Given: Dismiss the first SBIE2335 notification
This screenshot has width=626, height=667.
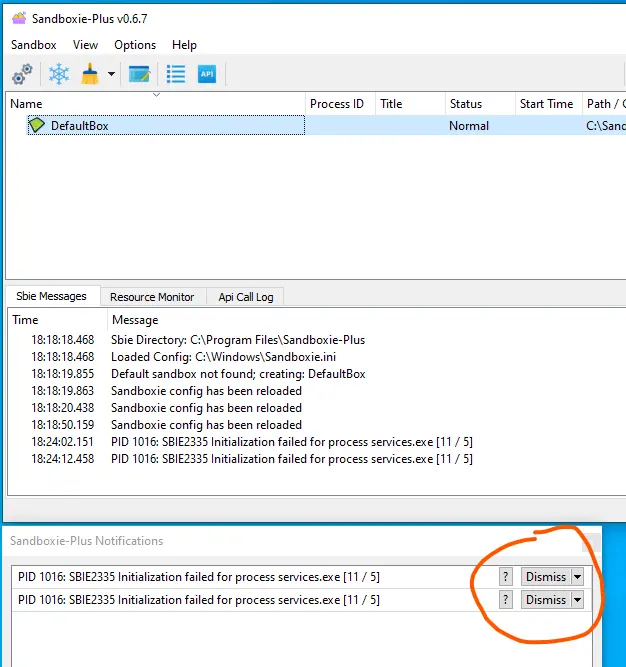Looking at the screenshot, I should [x=546, y=577].
